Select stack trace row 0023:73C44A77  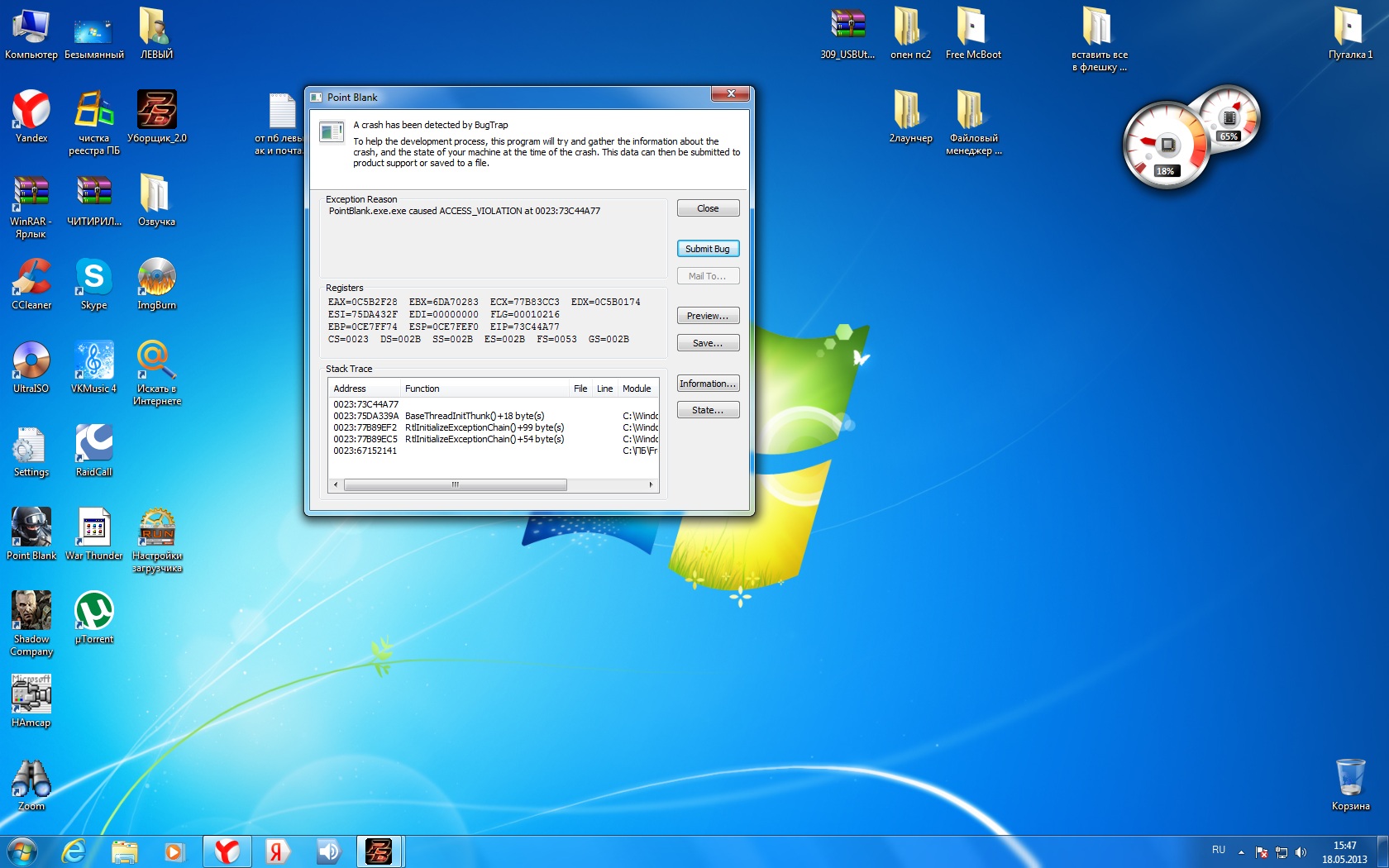pyautogui.click(x=494, y=404)
